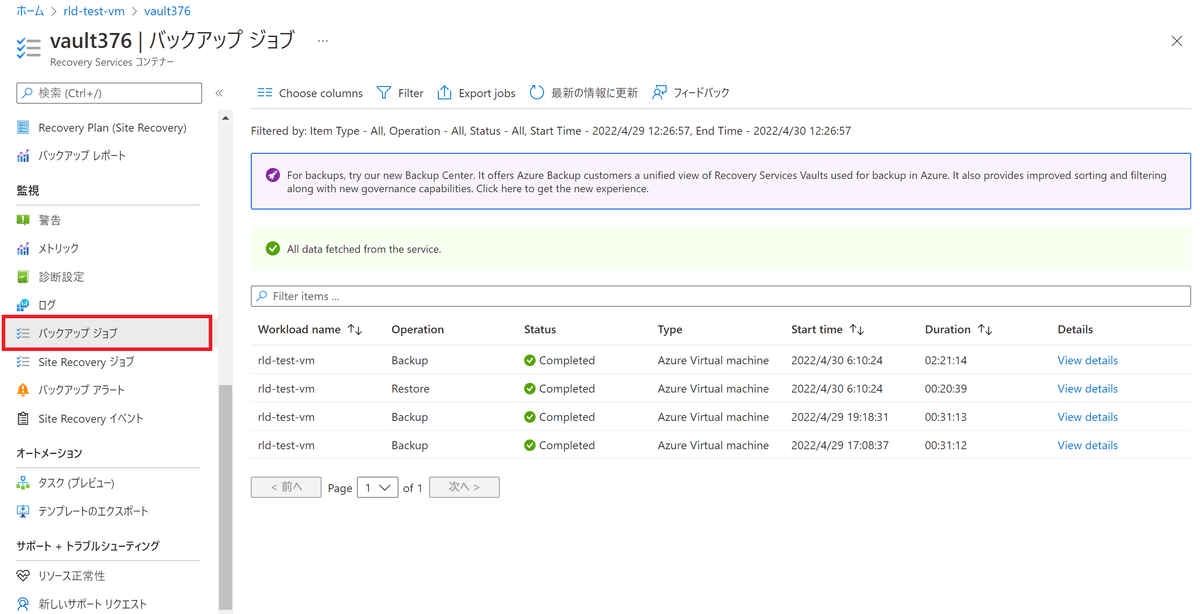1200x614 pixels.
Task: Click the vault376 breadcrumb link
Action: coord(167,11)
